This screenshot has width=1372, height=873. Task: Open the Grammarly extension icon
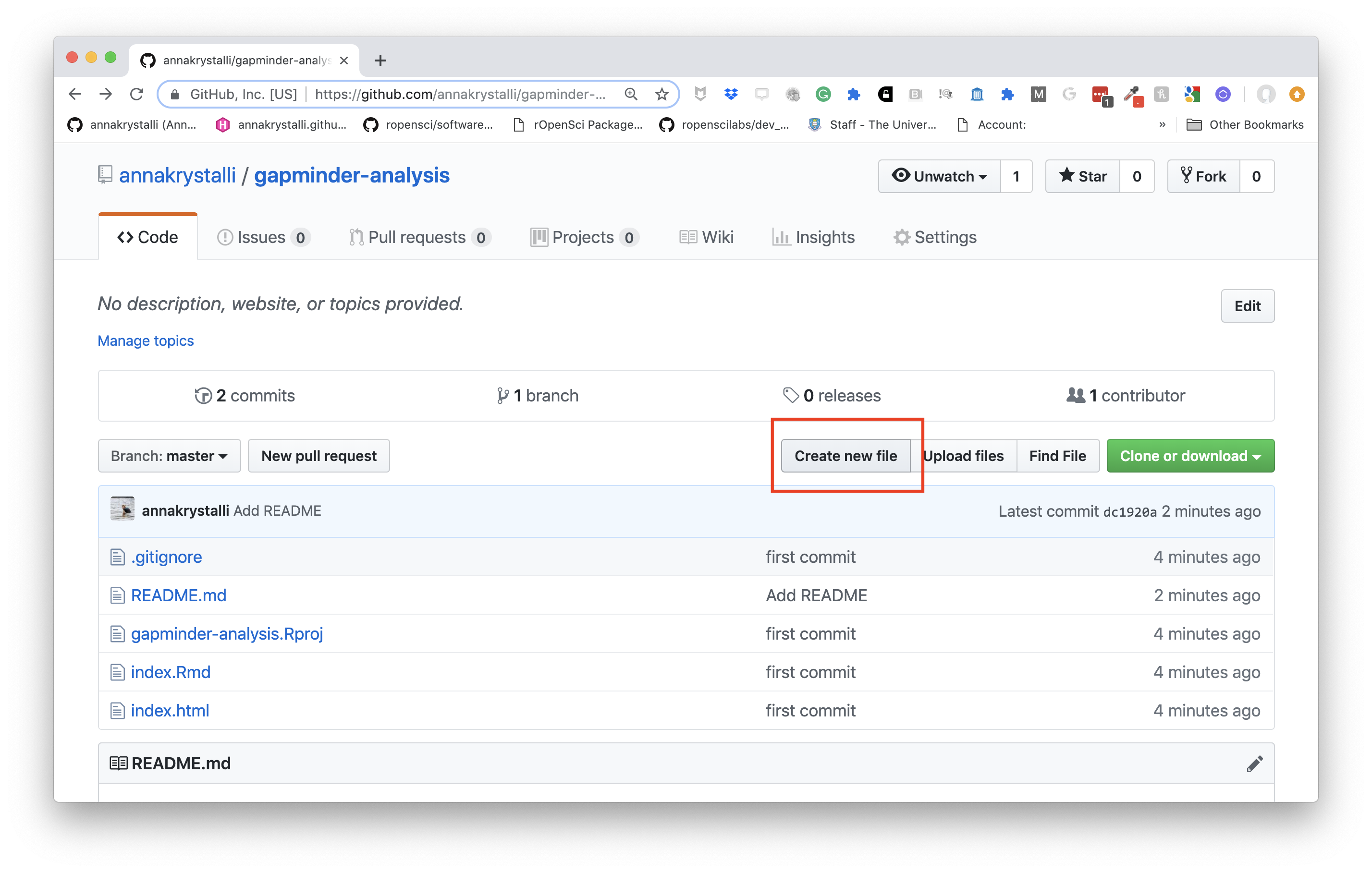[823, 94]
